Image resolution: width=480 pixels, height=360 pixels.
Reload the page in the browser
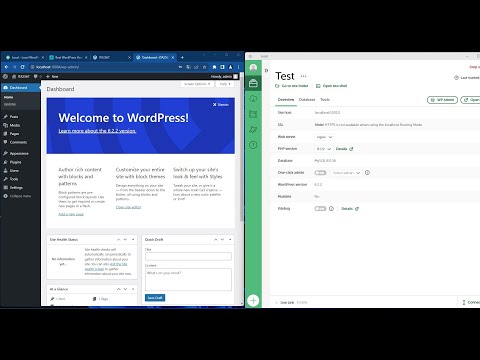pyautogui.click(x=22, y=67)
